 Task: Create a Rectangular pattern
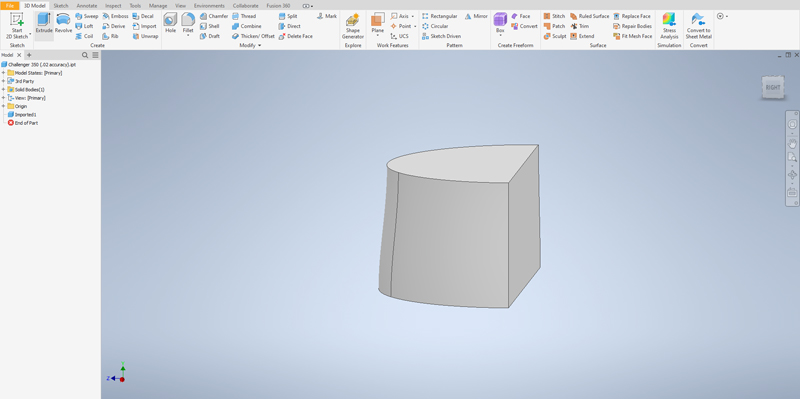click(x=439, y=16)
